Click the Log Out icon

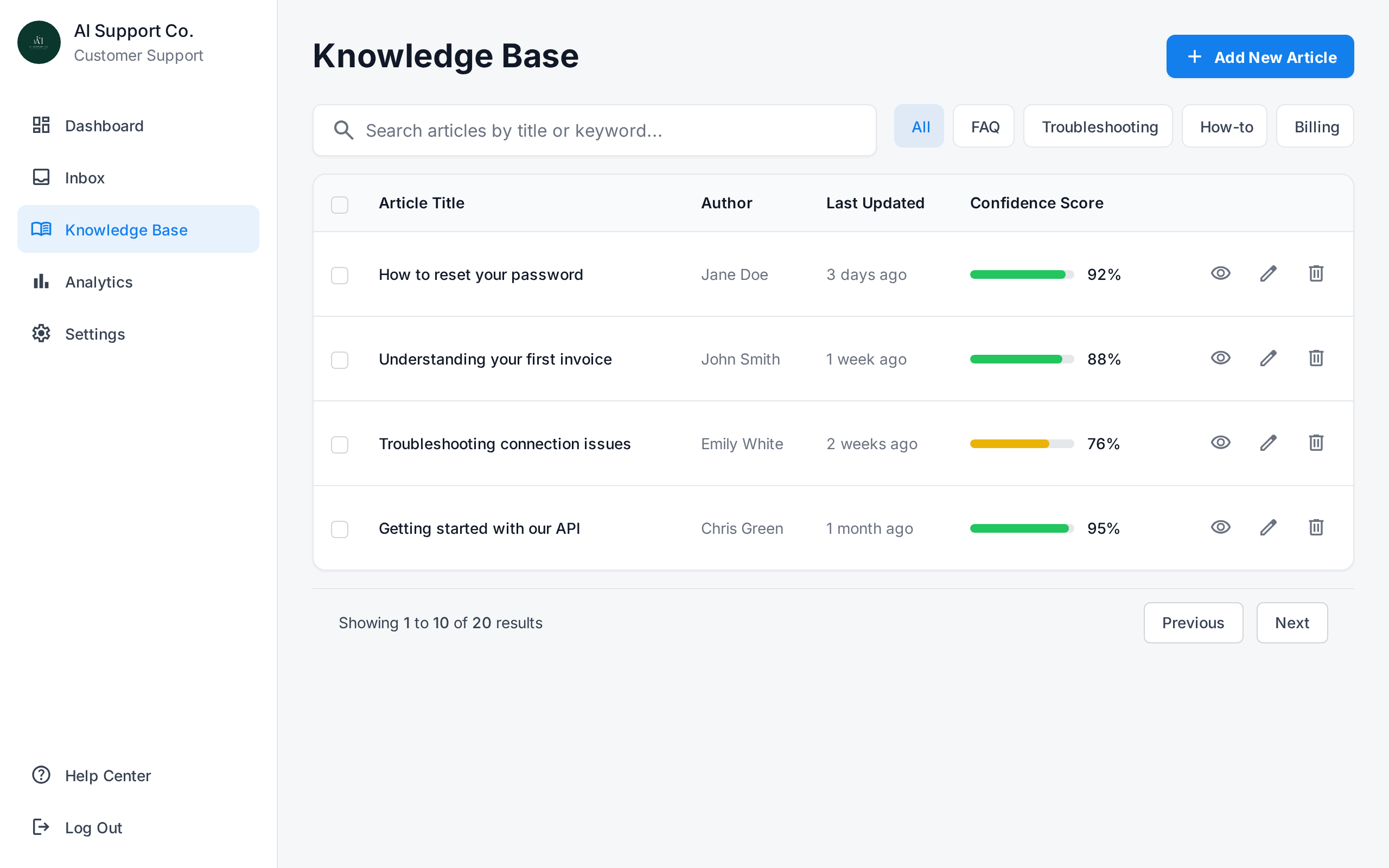coord(41,827)
